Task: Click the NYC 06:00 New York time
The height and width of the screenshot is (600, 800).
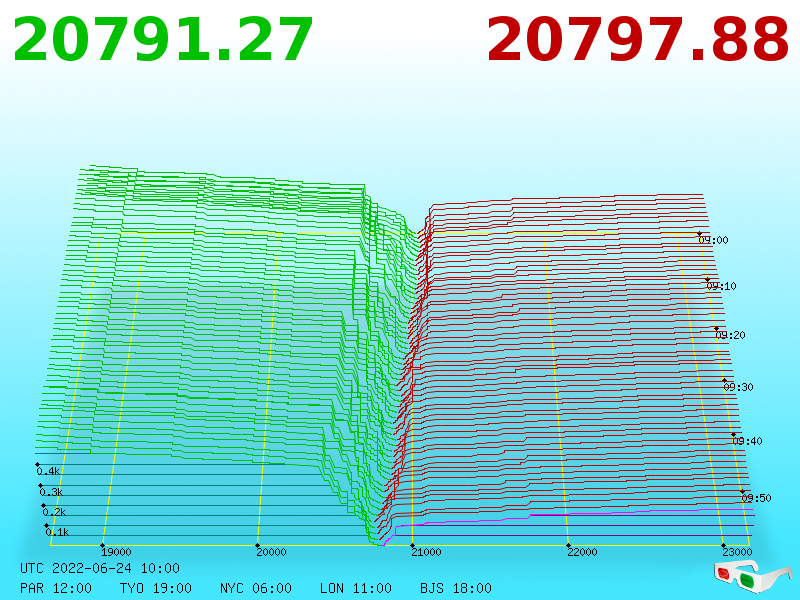Action: tap(256, 588)
